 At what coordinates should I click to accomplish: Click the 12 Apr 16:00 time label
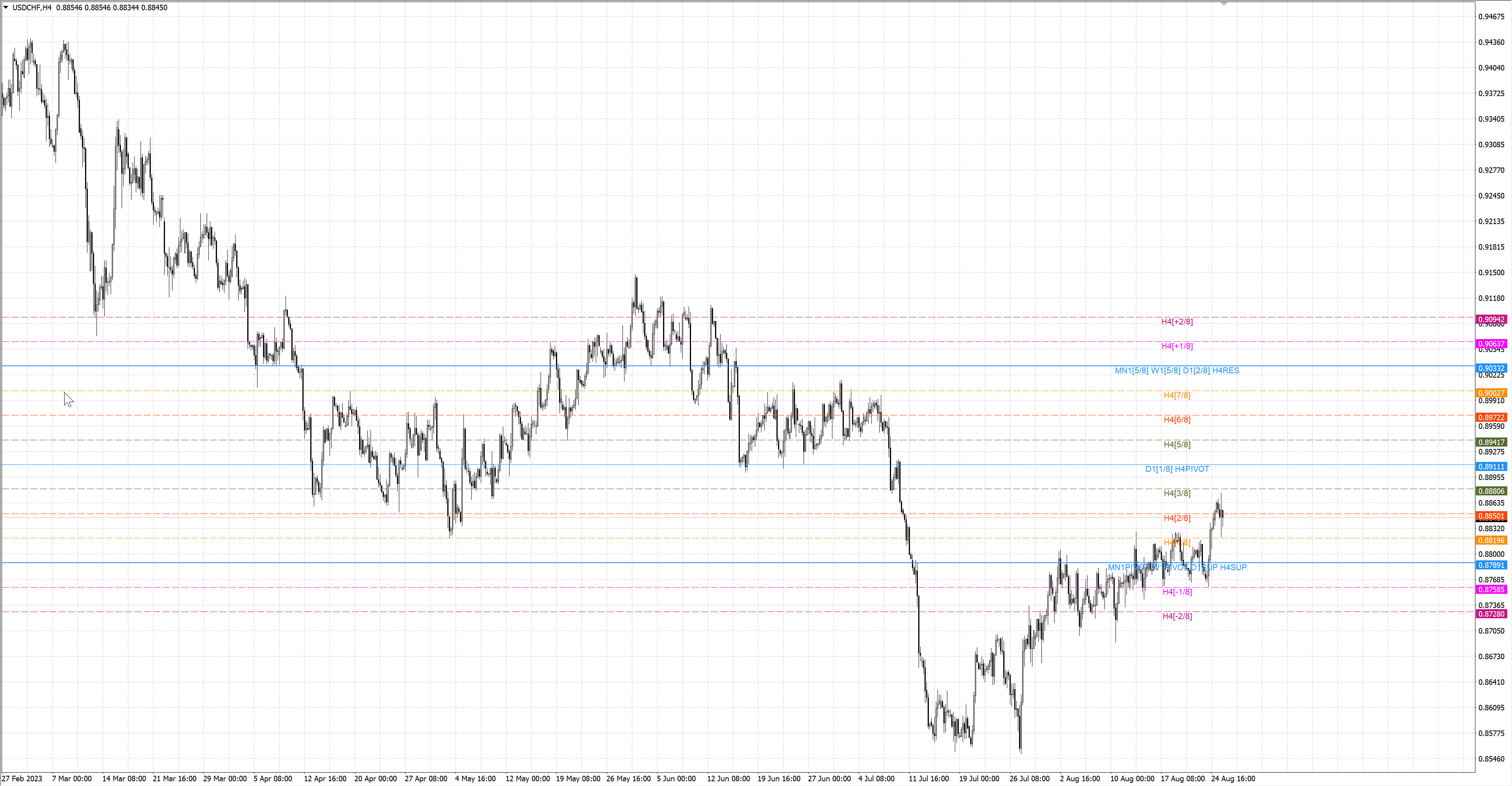tap(324, 779)
